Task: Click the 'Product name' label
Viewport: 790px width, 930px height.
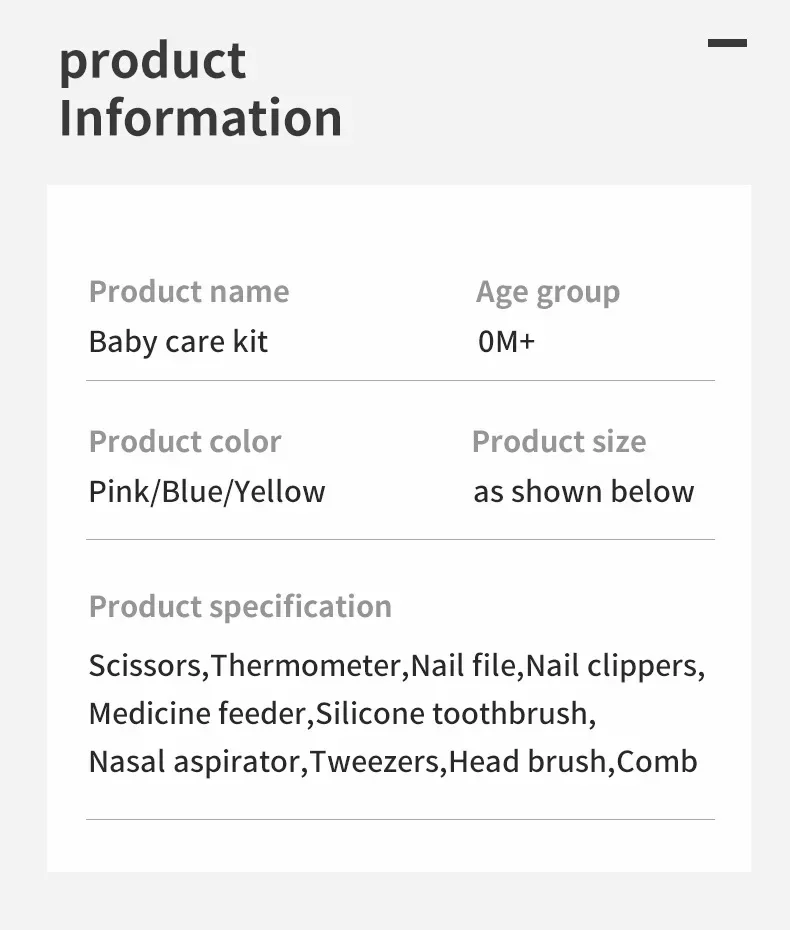Action: point(189,292)
